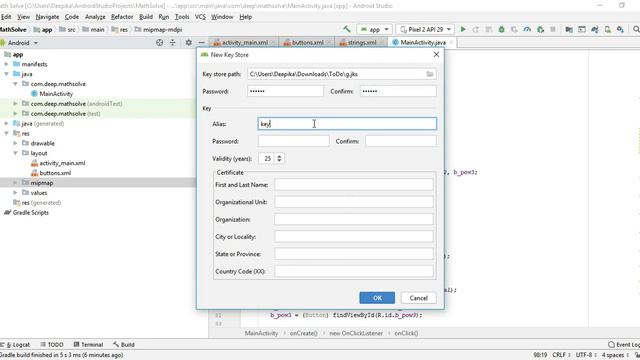The height and width of the screenshot is (360, 640).
Task: Collapse the layout folder
Action: [x=16, y=153]
